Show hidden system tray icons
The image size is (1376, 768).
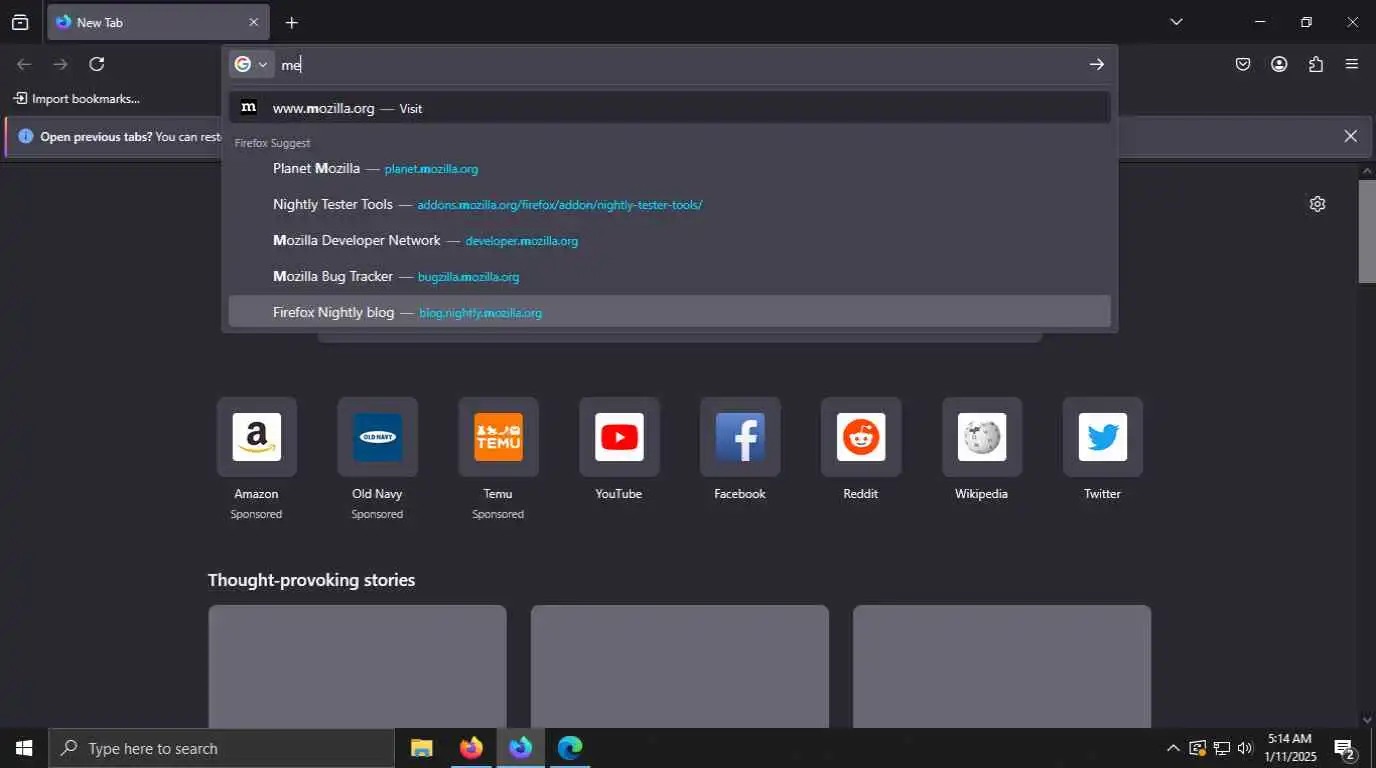click(1173, 748)
